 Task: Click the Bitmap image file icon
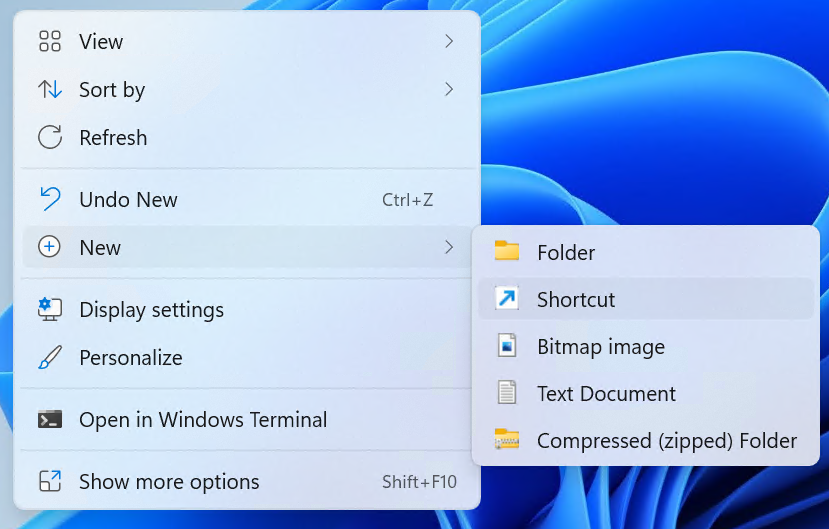click(x=507, y=347)
